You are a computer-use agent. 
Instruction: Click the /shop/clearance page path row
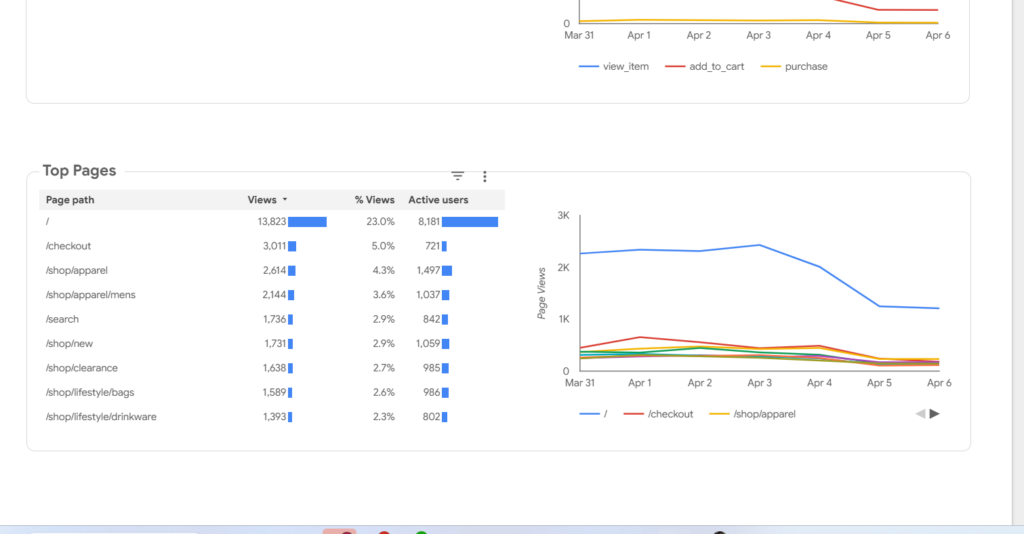pyautogui.click(x=82, y=368)
